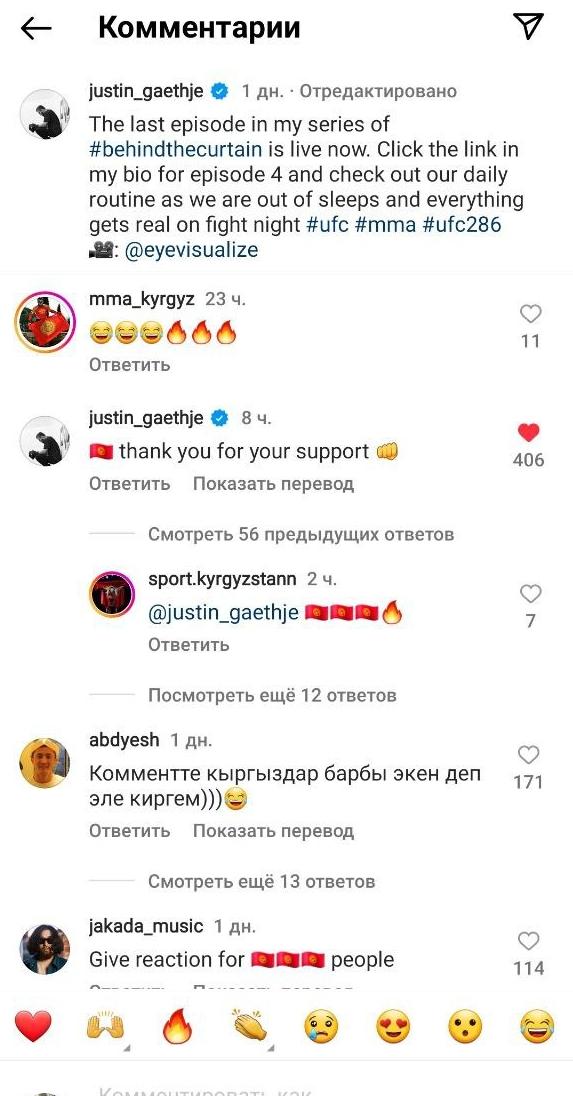Insert the fire emoji reaction
Screen dimensions: 573x1096
(x=177, y=1028)
